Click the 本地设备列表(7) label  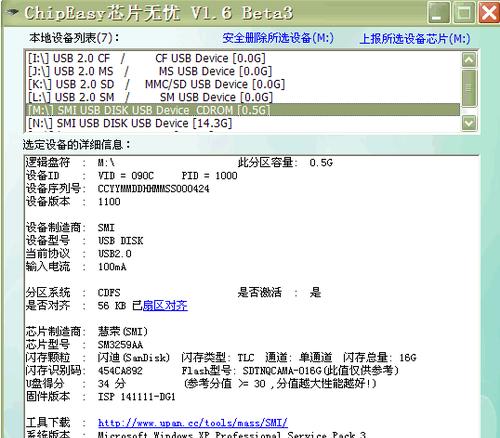pos(74,38)
